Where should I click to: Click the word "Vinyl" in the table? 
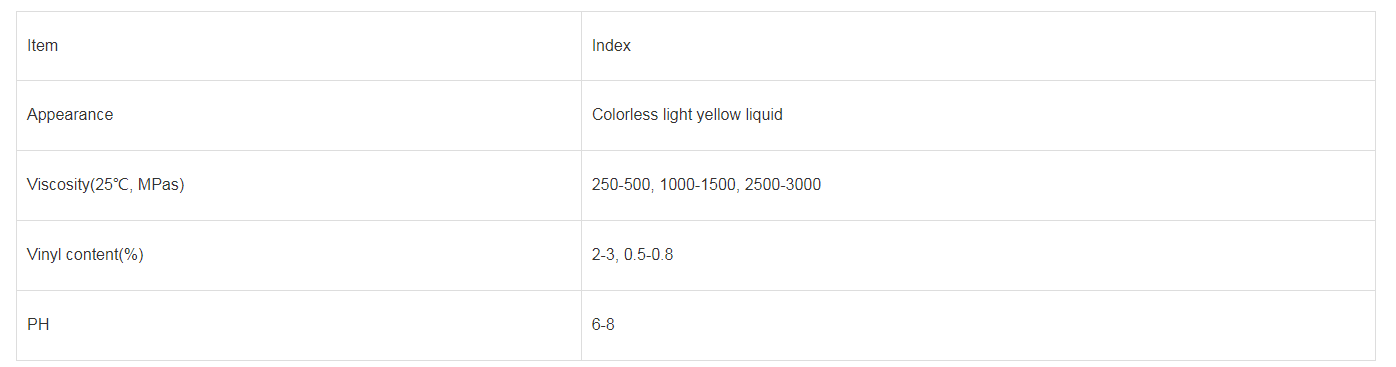44,255
